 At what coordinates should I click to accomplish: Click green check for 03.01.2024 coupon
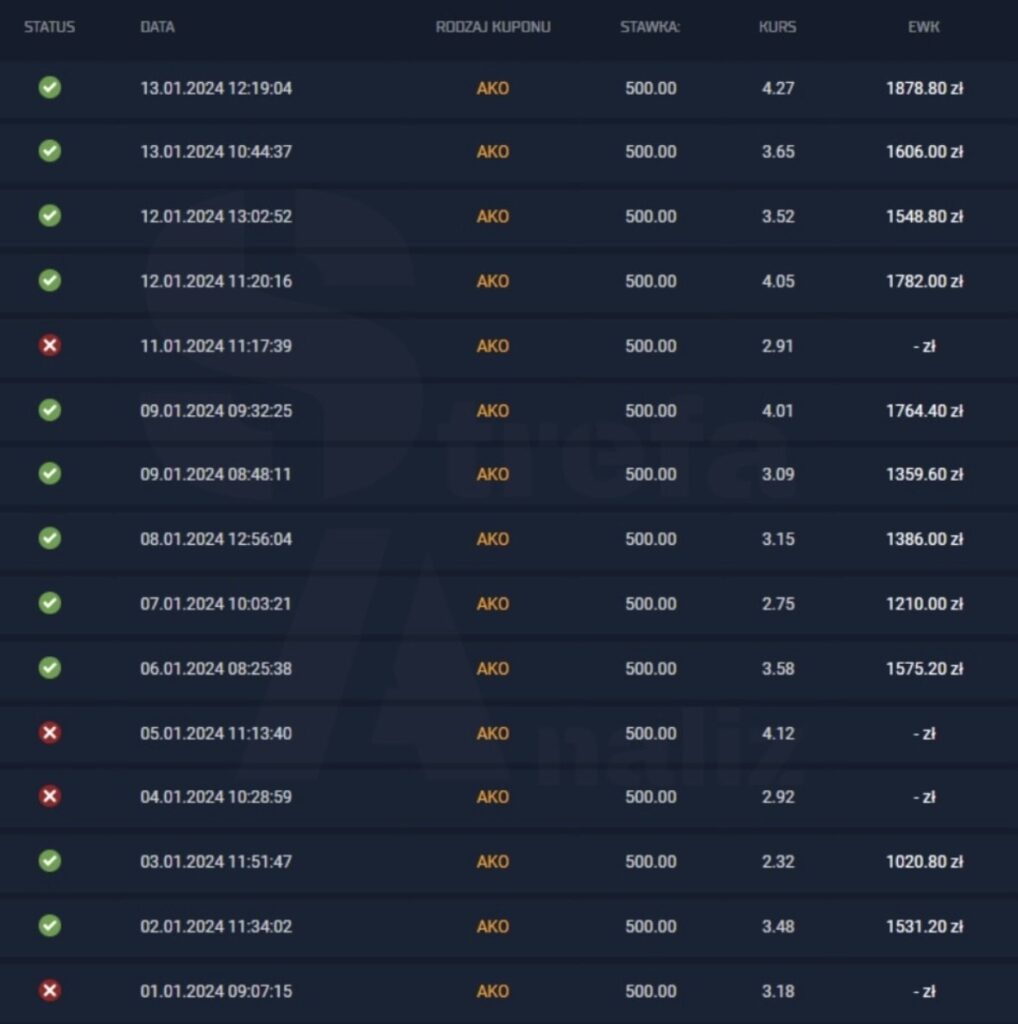49,861
